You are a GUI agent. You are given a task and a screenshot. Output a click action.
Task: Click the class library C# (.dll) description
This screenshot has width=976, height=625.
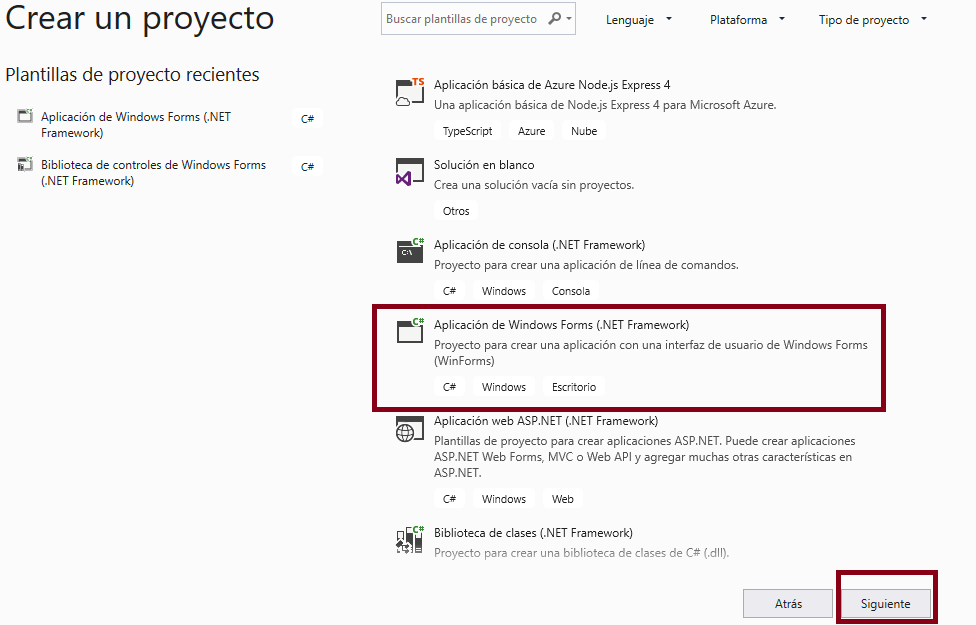581,553
